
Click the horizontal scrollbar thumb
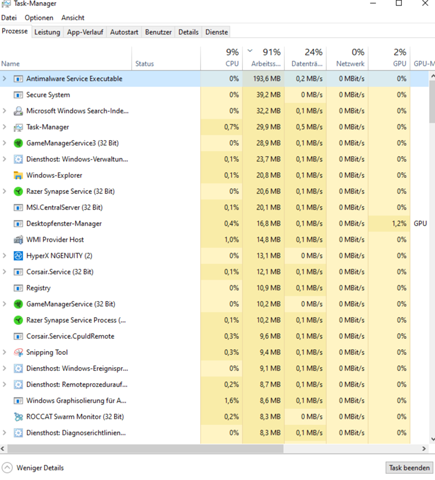pos(145,449)
